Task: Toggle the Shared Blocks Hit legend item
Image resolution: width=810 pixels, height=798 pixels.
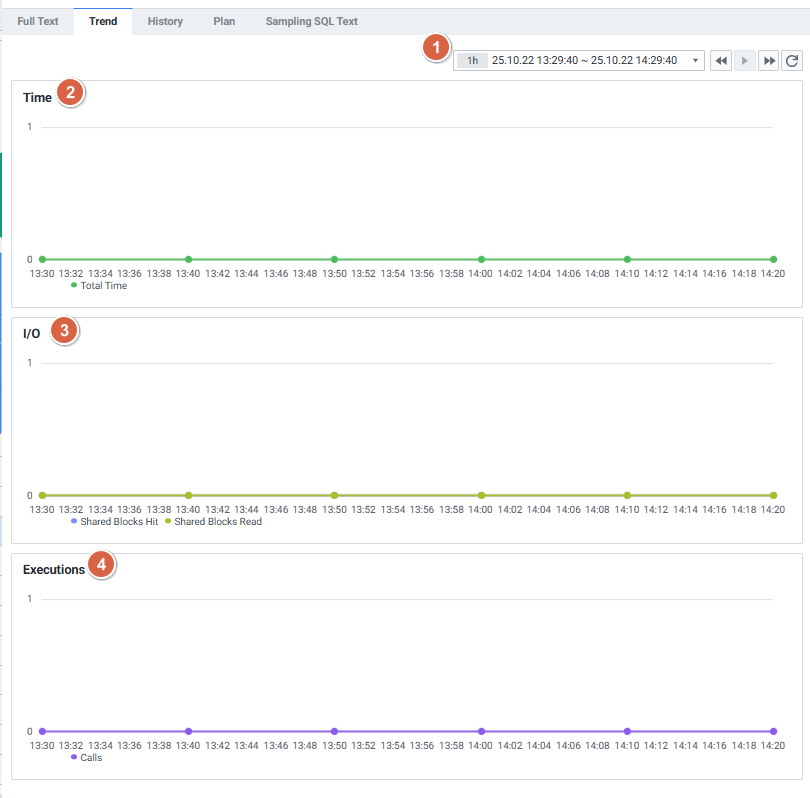Action: (115, 521)
